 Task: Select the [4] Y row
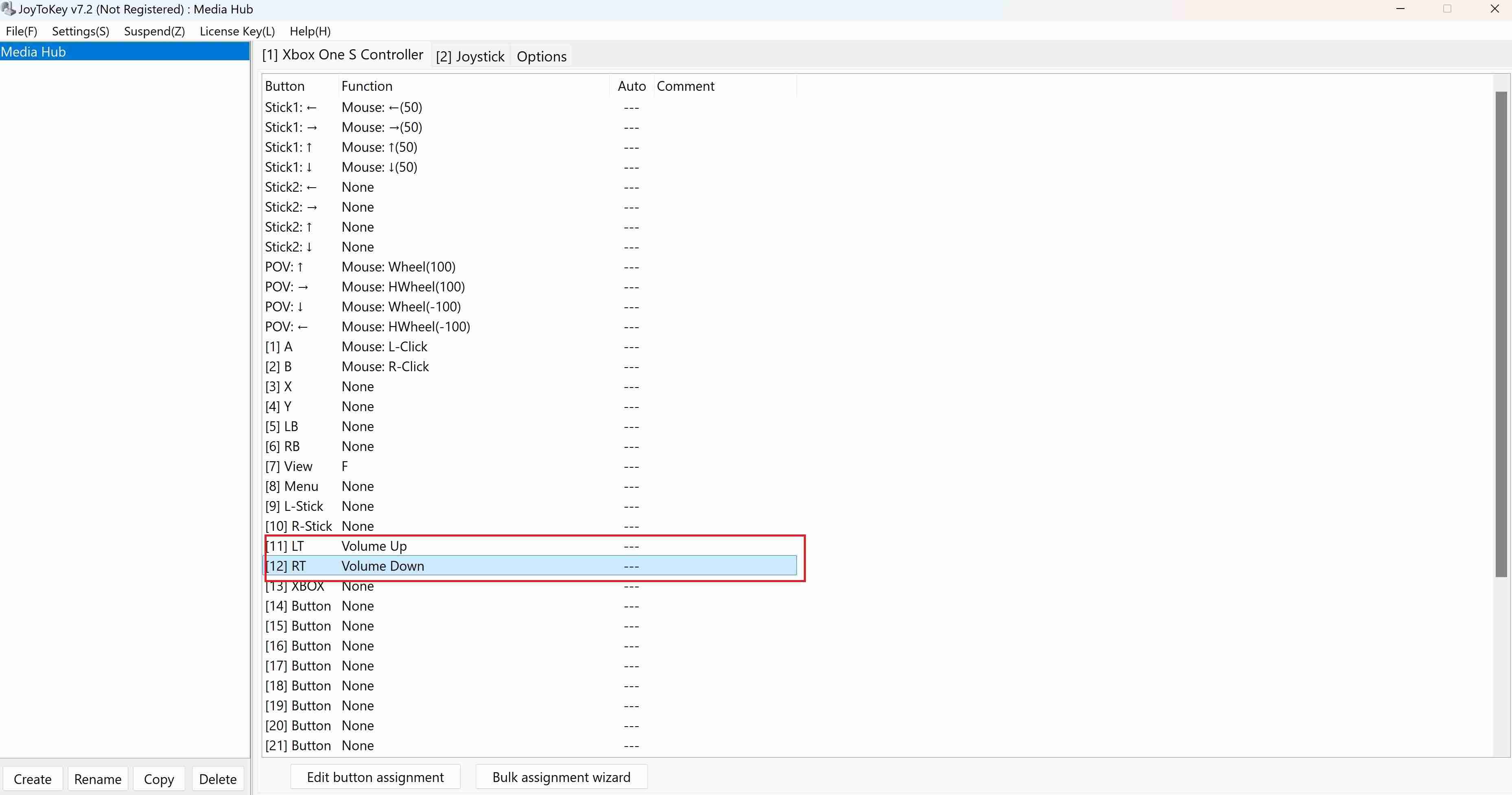530,407
